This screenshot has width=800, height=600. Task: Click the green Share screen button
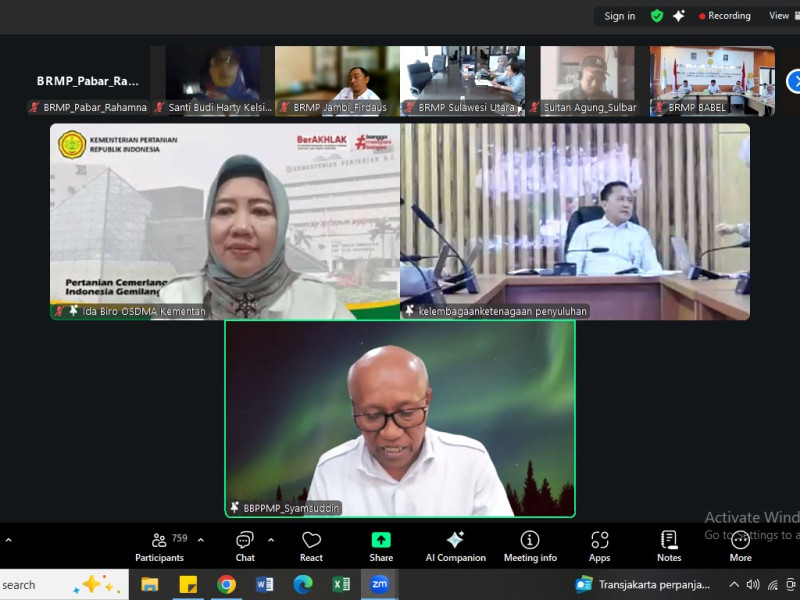[x=381, y=546]
